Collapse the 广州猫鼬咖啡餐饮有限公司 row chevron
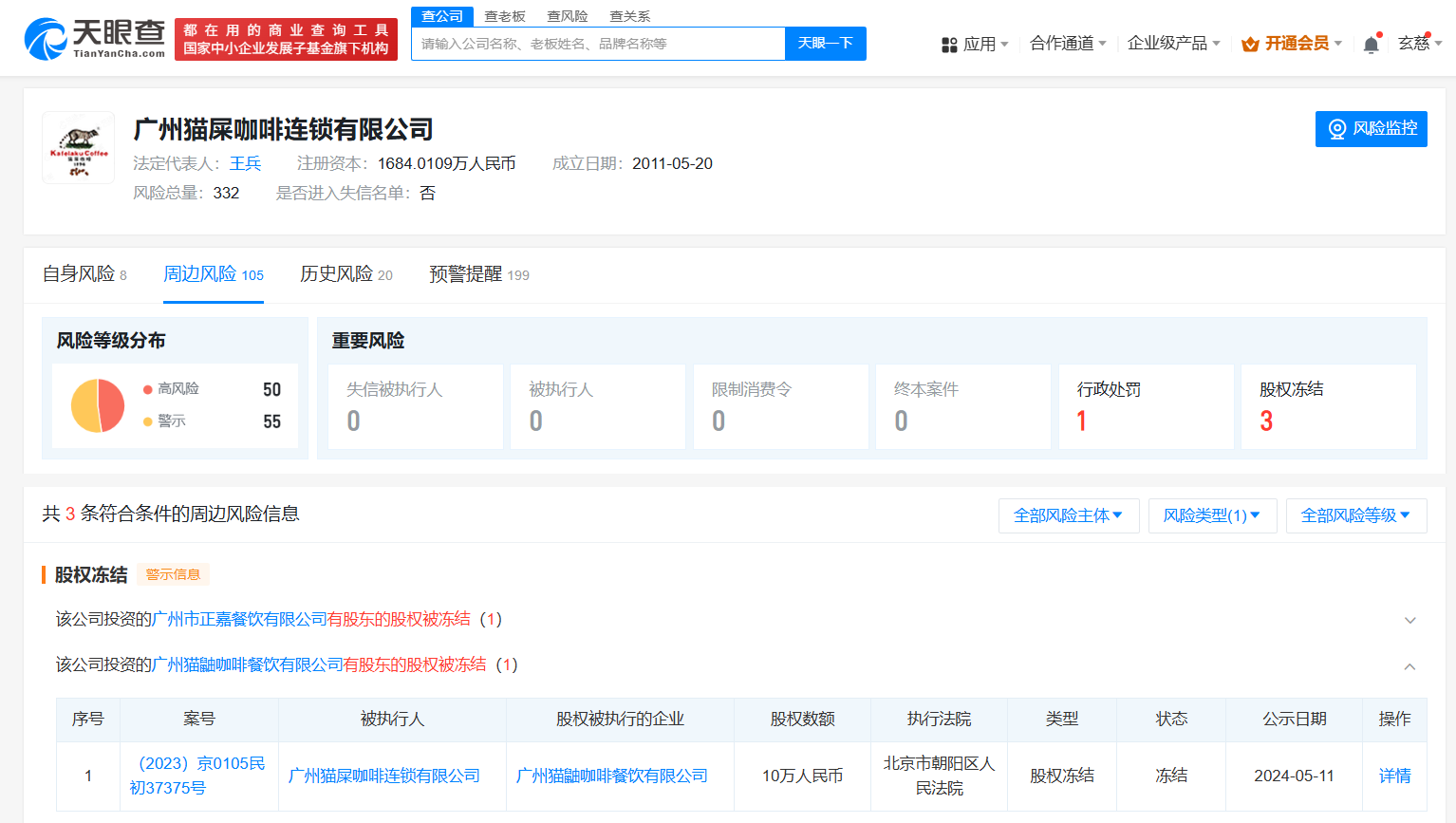The height and width of the screenshot is (823, 1456). click(x=1409, y=666)
